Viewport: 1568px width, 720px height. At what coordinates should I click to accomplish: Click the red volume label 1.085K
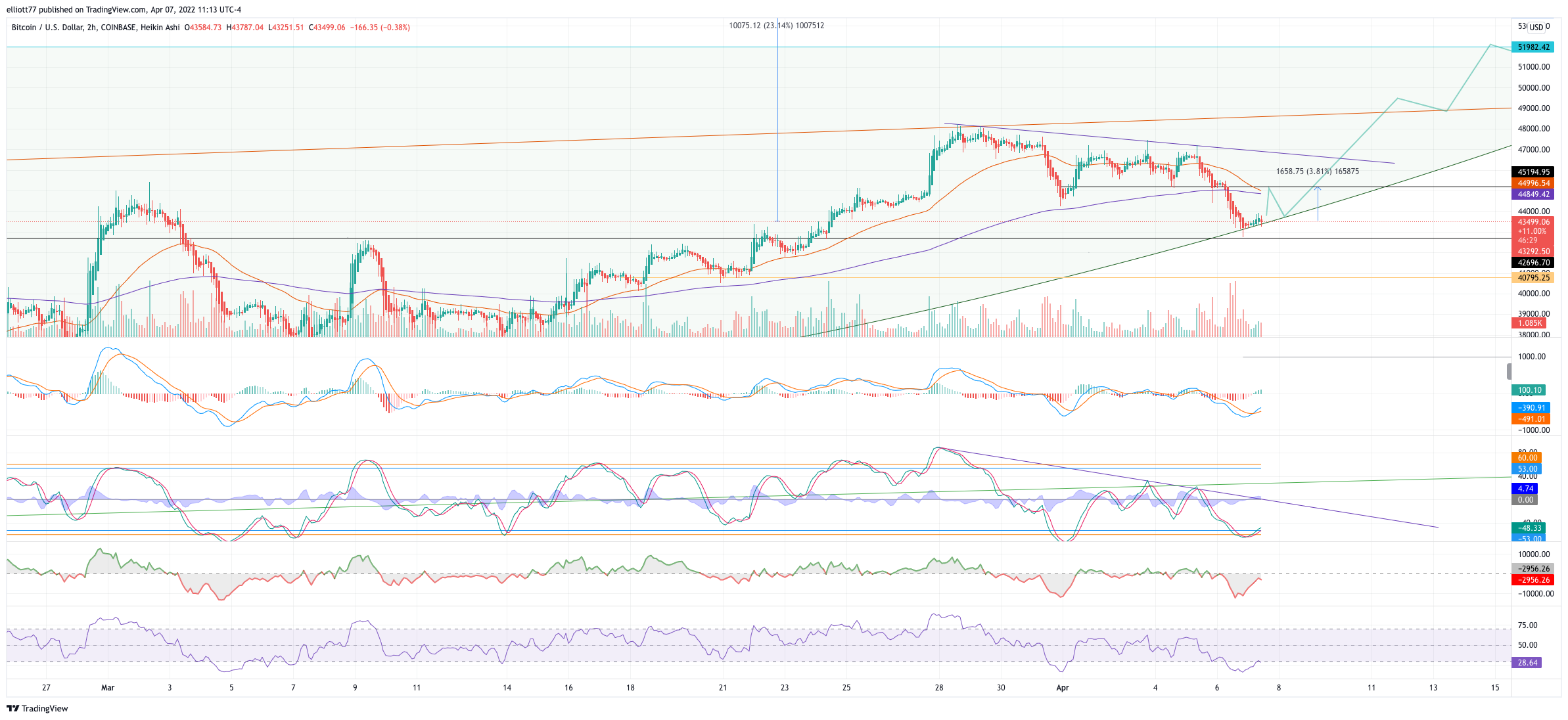point(1529,323)
